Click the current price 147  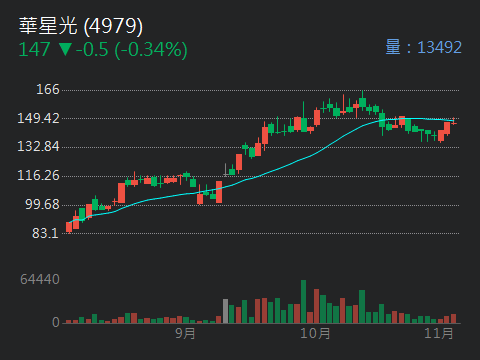[x=34, y=50]
